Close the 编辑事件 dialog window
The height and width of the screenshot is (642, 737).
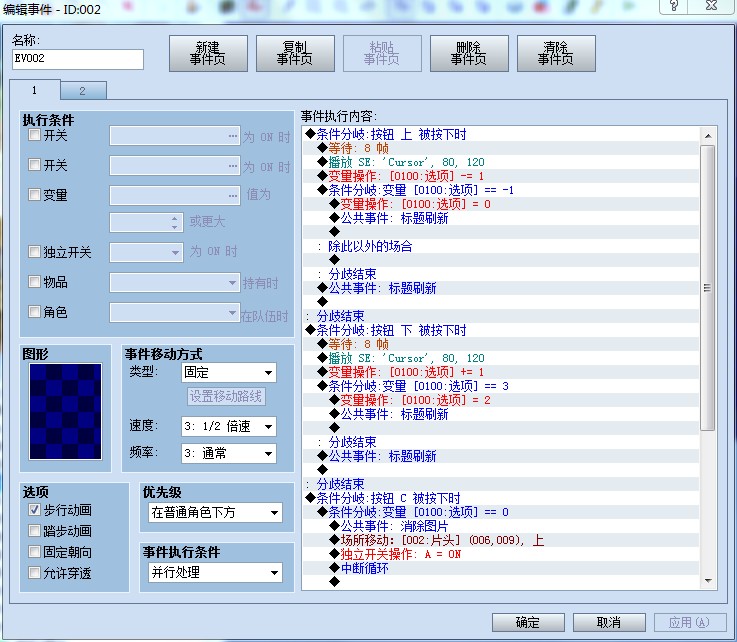click(712, 6)
